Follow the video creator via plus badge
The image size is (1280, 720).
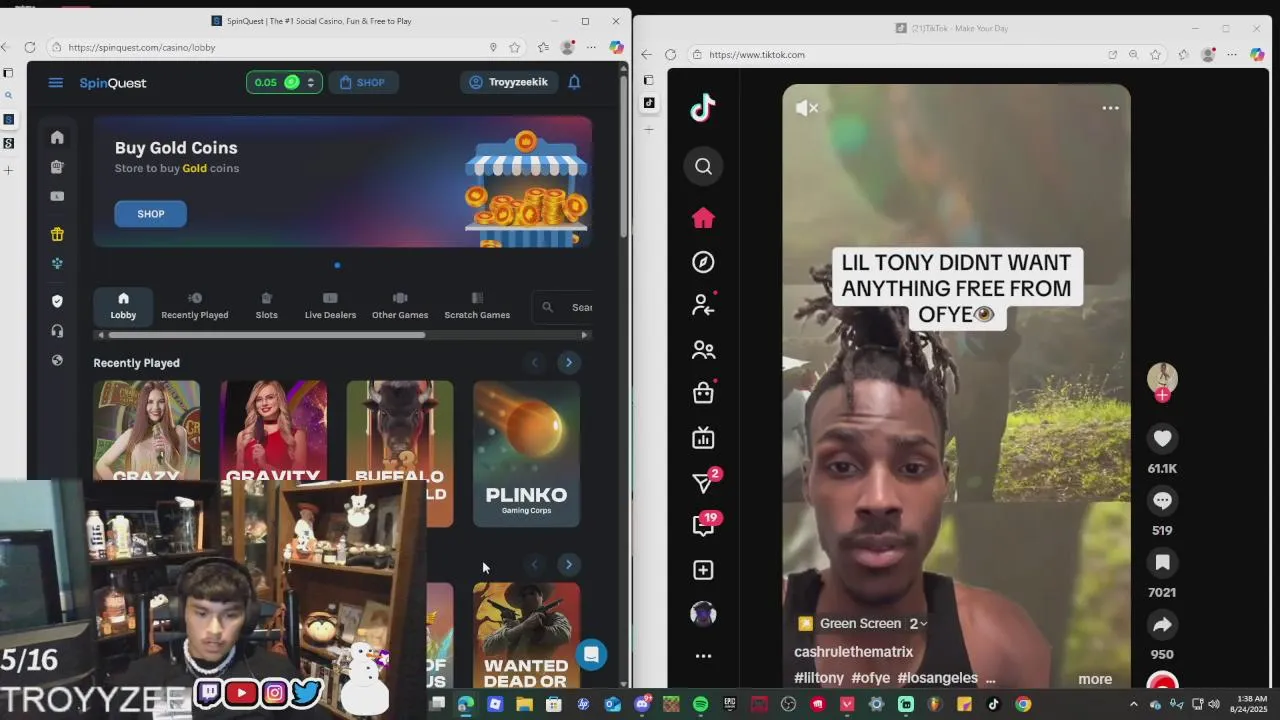[1162, 395]
